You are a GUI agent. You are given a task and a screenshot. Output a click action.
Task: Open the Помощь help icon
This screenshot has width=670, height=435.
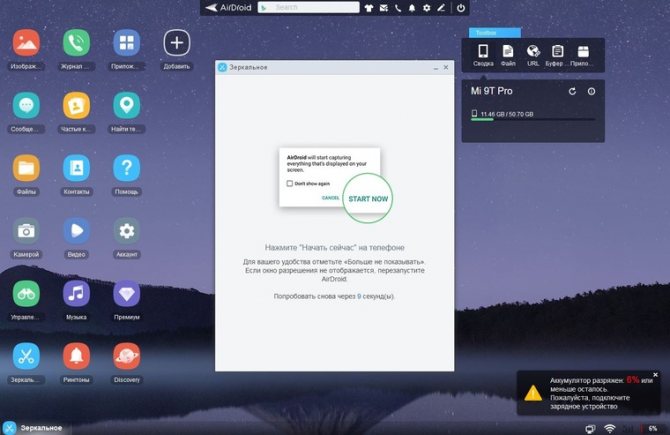click(126, 168)
